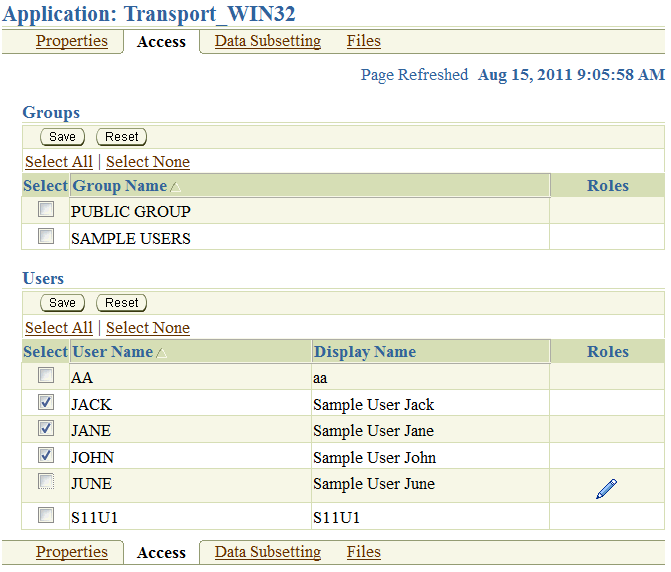Sort by Group Name ascending arrow
The width and height of the screenshot is (671, 572).
point(175,187)
